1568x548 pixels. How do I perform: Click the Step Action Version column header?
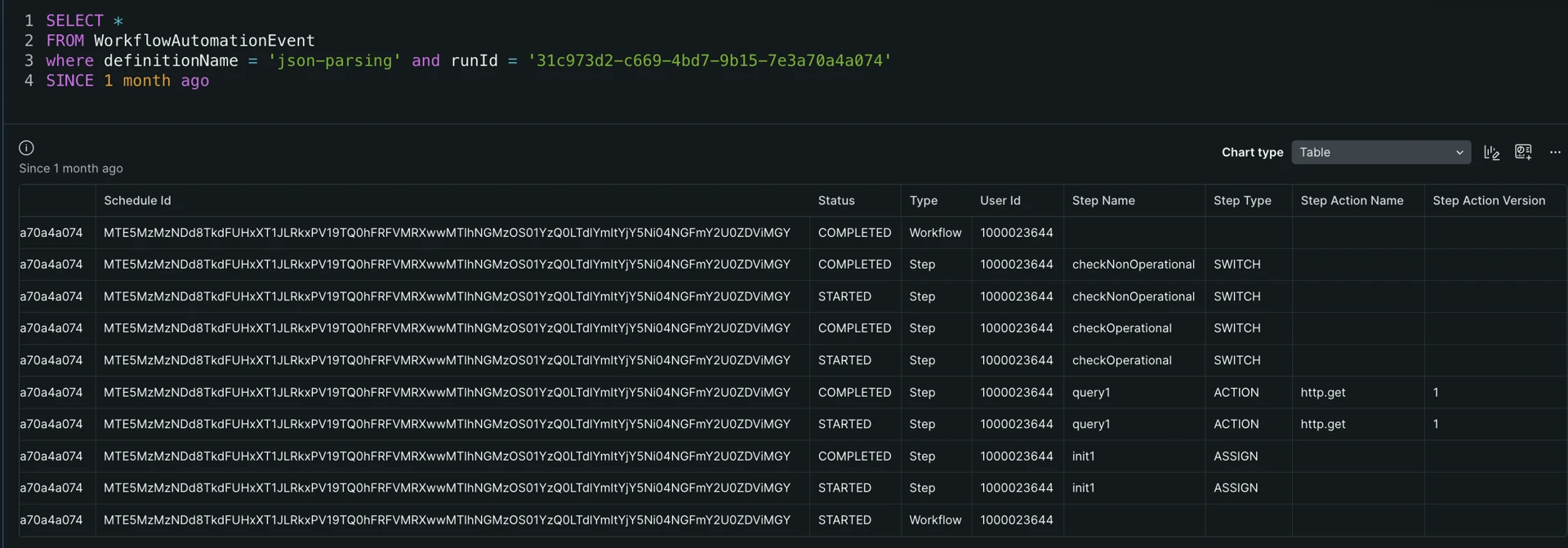(1488, 201)
